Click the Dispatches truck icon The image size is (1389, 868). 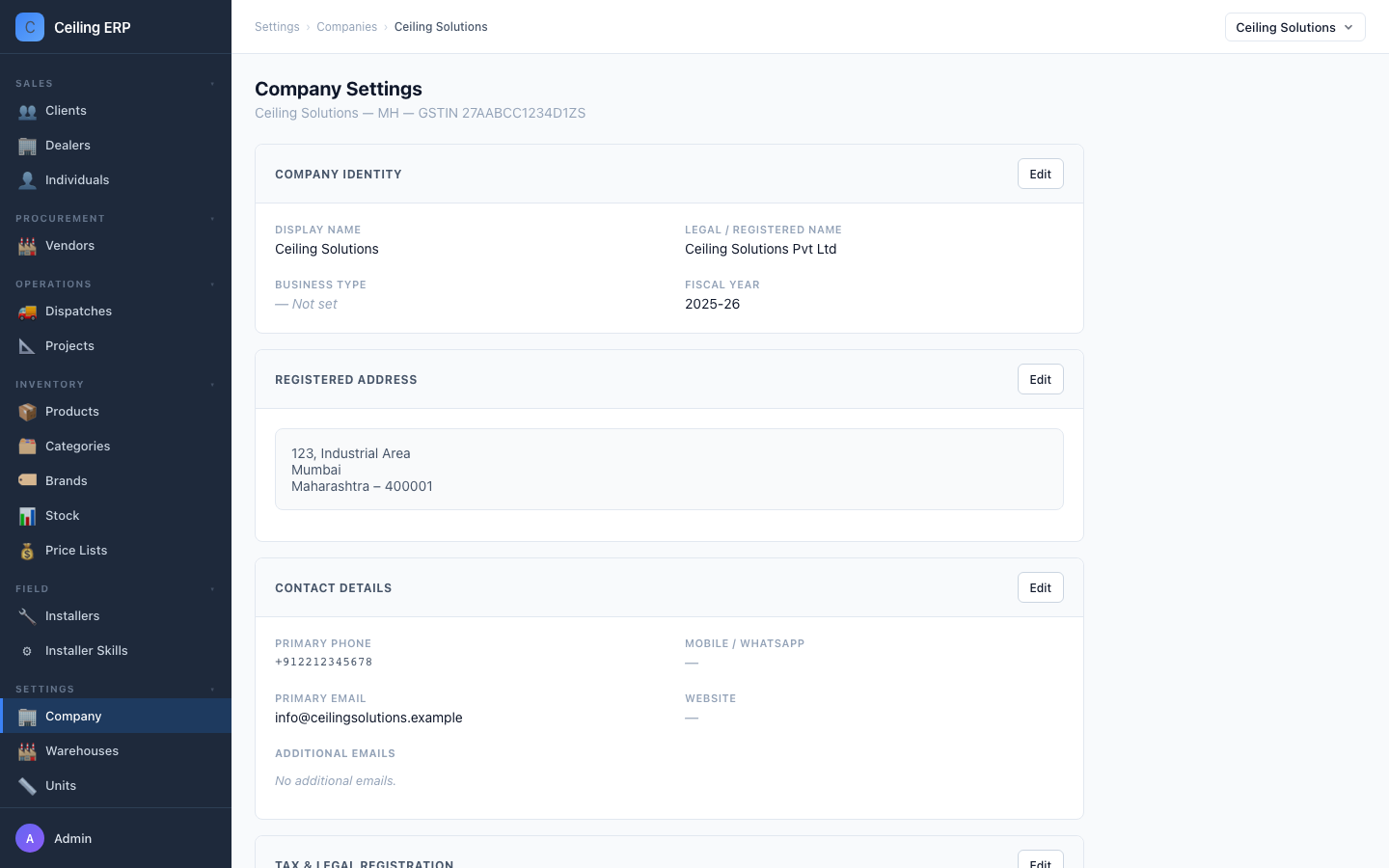pos(27,312)
